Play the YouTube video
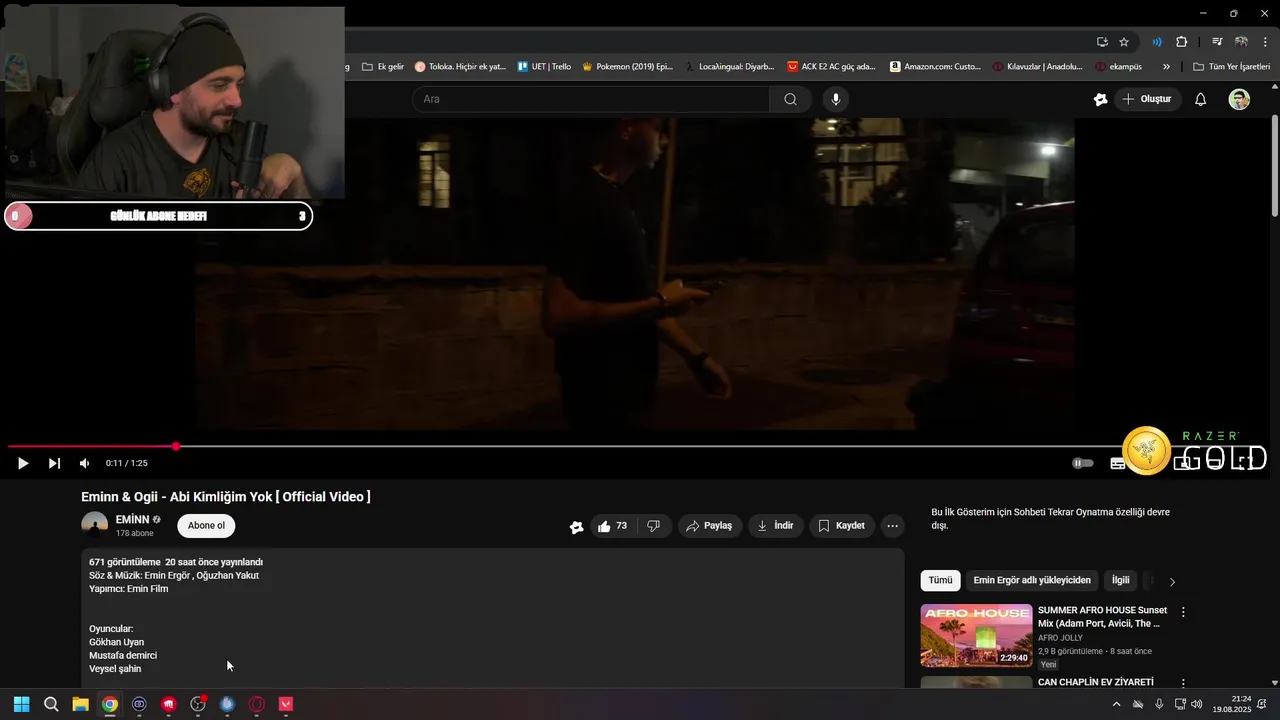Image resolution: width=1280 pixels, height=720 pixels. (23, 463)
